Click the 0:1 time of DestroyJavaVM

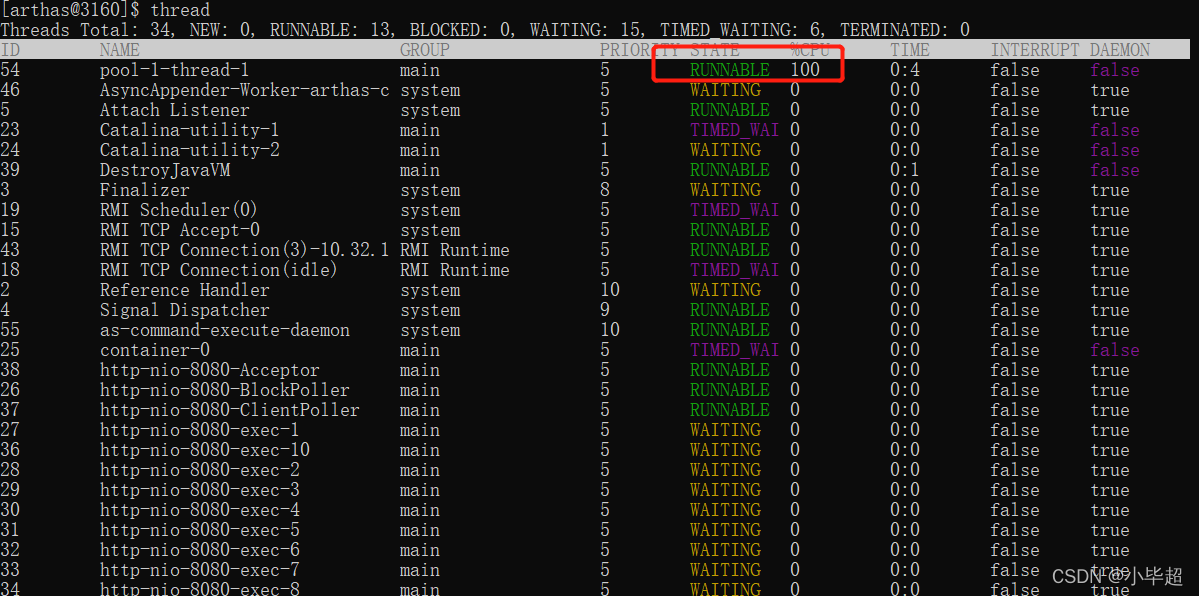click(x=905, y=170)
